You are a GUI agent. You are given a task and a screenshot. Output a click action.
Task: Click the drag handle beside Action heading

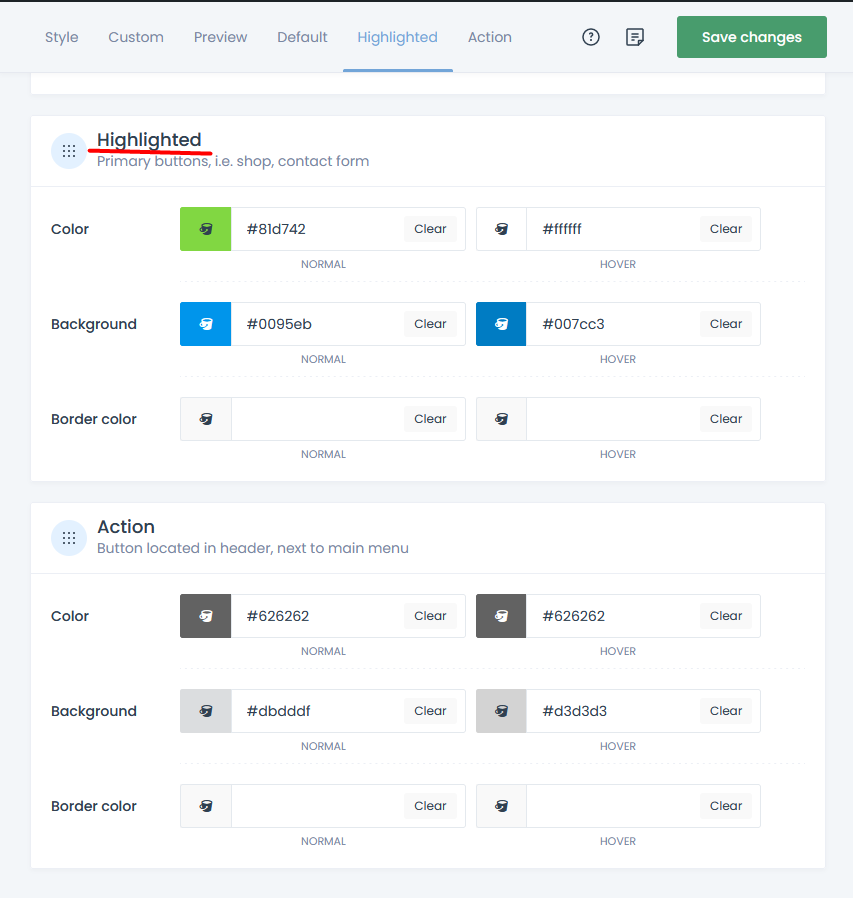click(x=68, y=537)
